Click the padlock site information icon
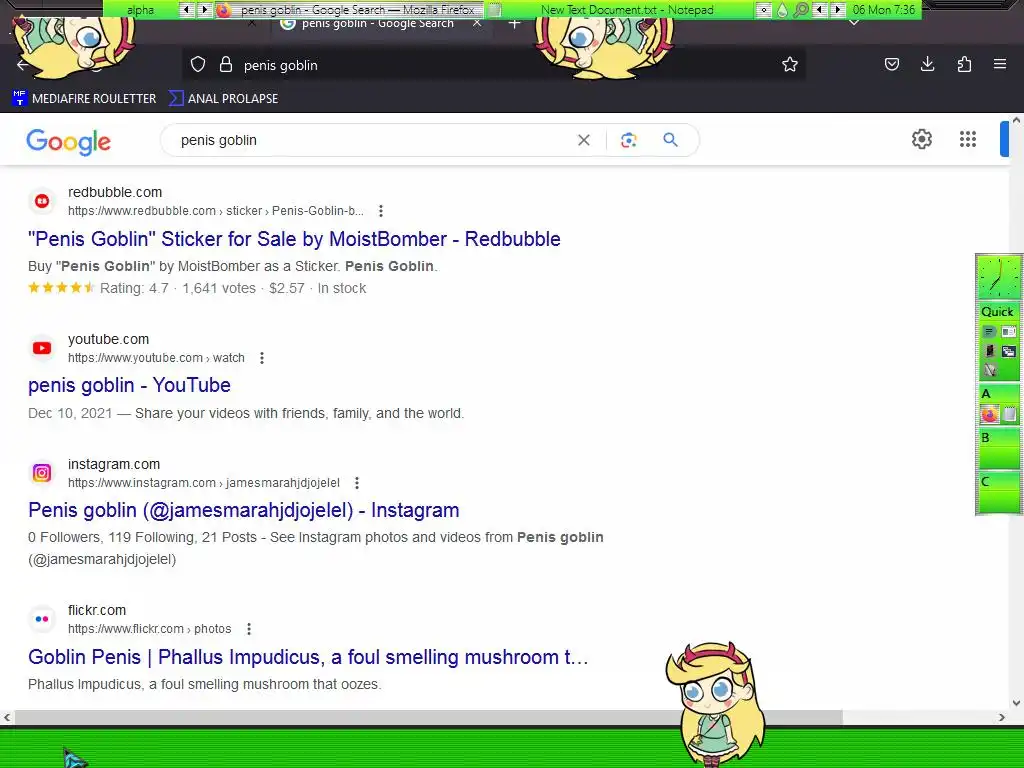The width and height of the screenshot is (1024, 768). click(226, 64)
